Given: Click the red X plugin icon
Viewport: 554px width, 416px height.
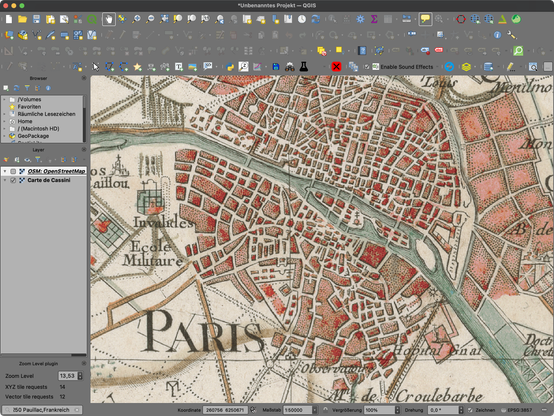Looking at the screenshot, I should coord(336,66).
